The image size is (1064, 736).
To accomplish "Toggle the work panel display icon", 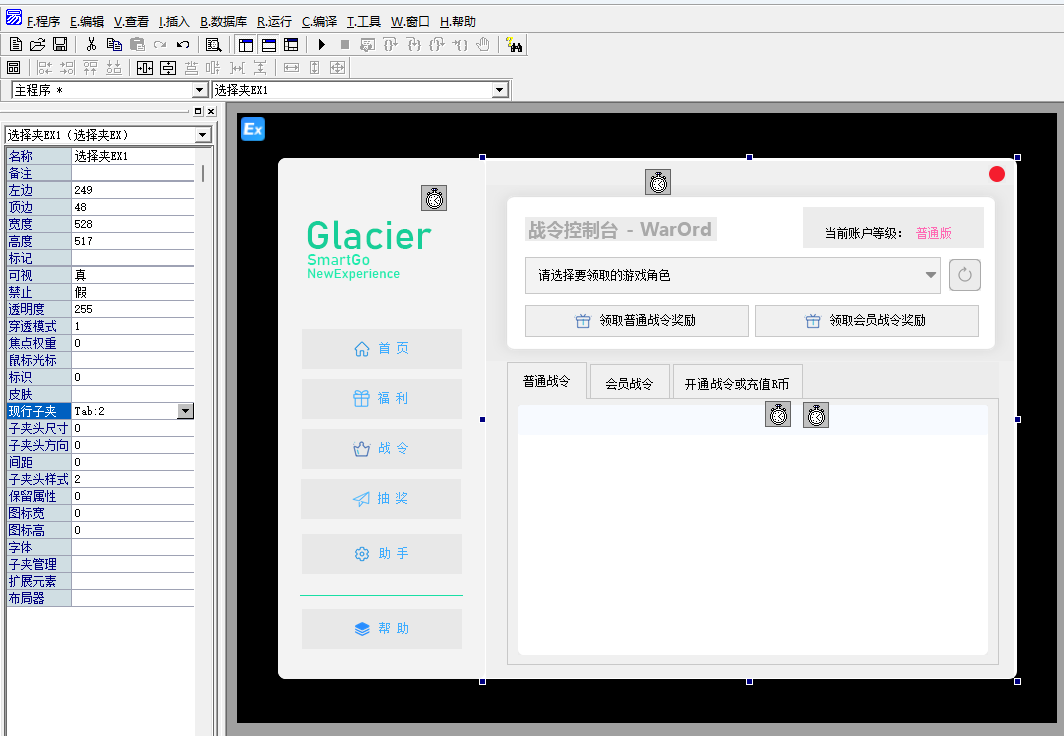I will [x=246, y=45].
